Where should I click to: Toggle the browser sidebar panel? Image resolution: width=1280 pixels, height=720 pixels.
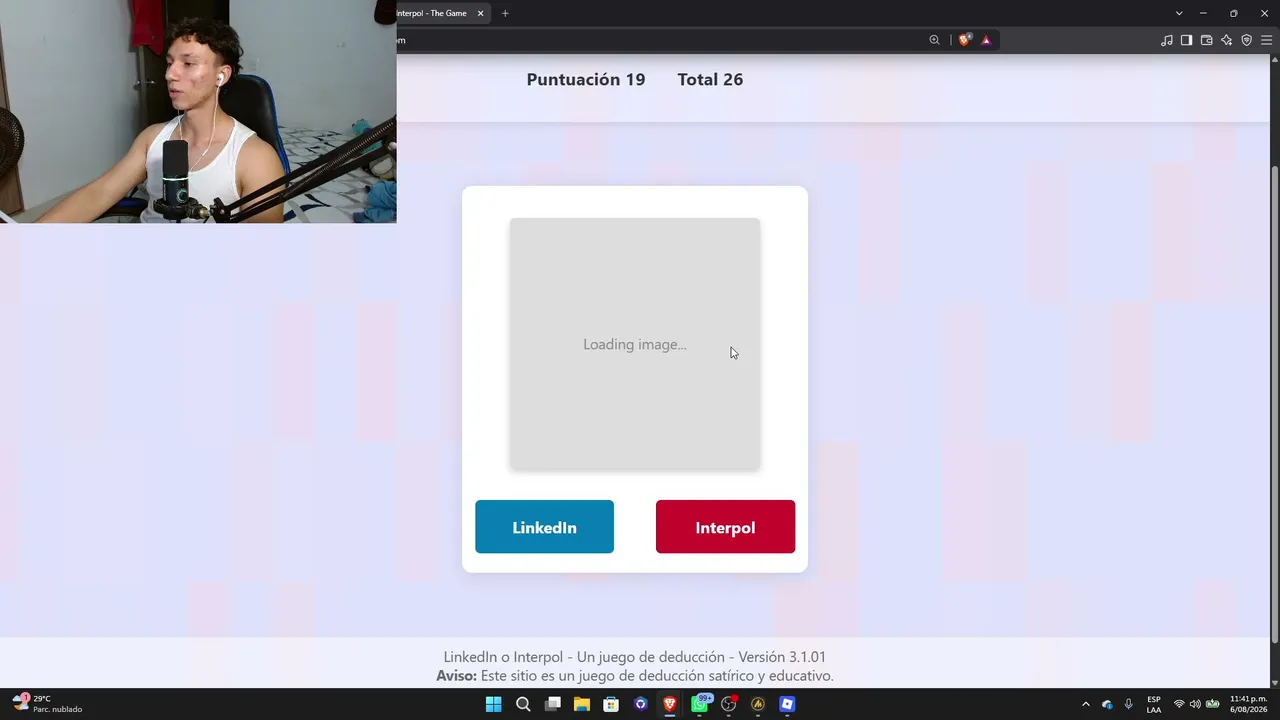(1186, 40)
